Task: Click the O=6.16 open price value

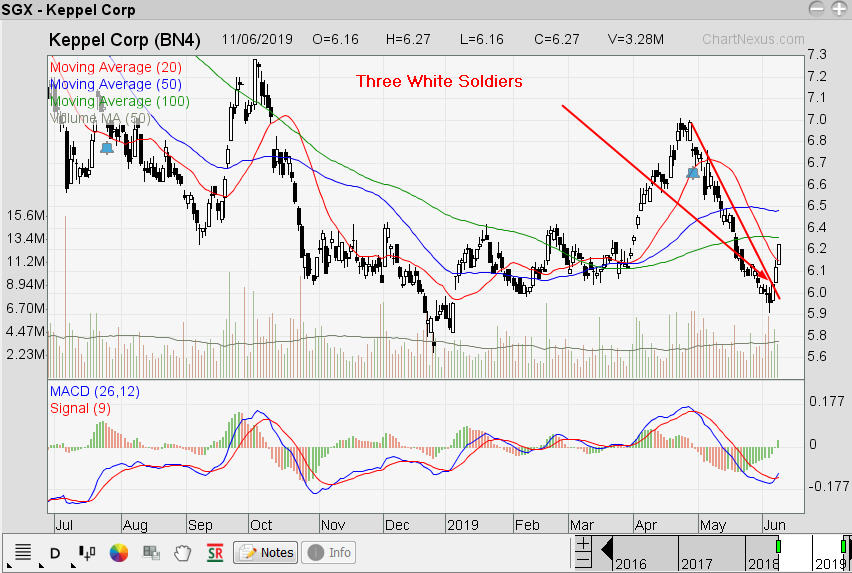Action: [335, 40]
